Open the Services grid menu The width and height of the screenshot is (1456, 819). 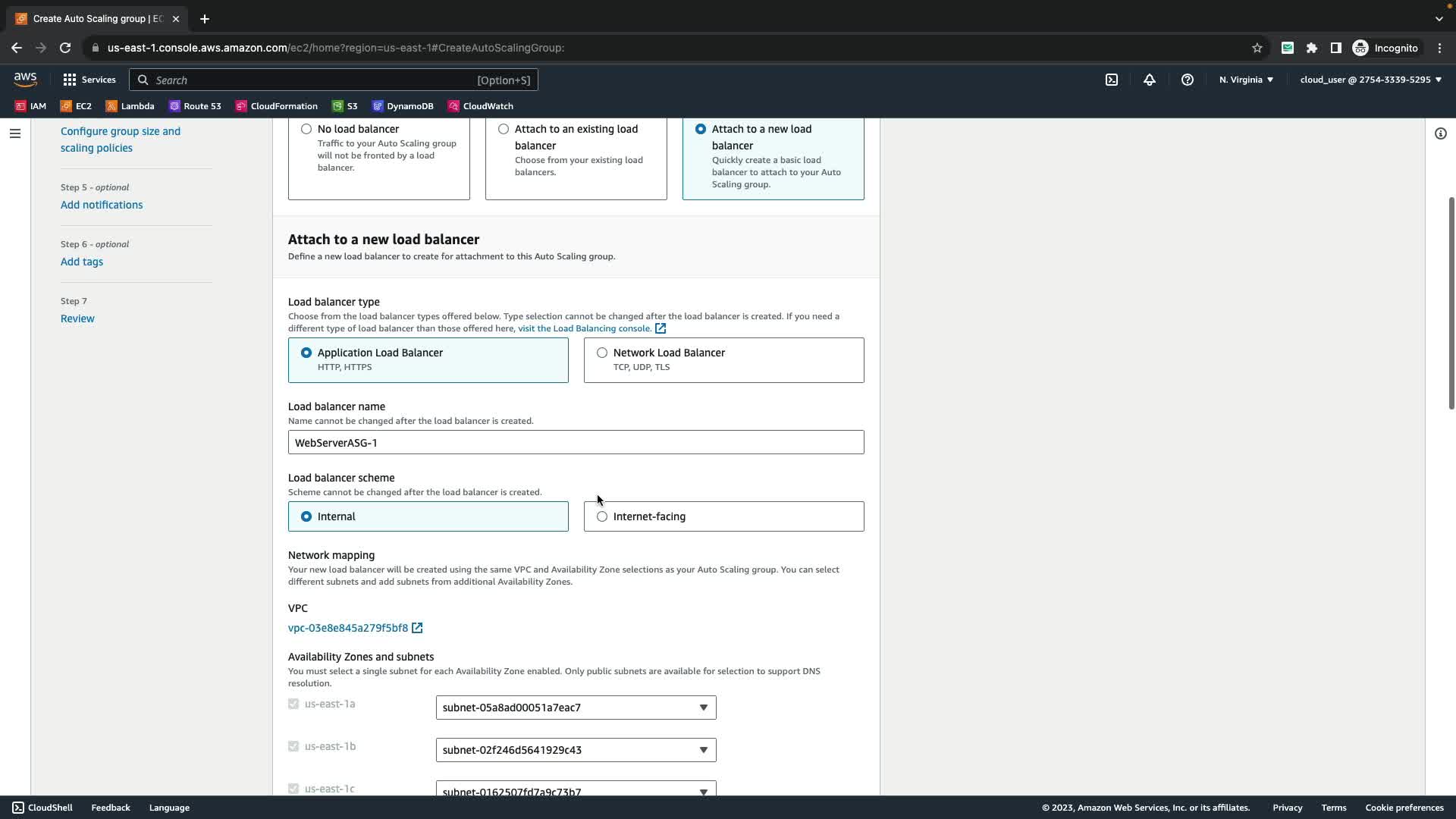pos(89,80)
